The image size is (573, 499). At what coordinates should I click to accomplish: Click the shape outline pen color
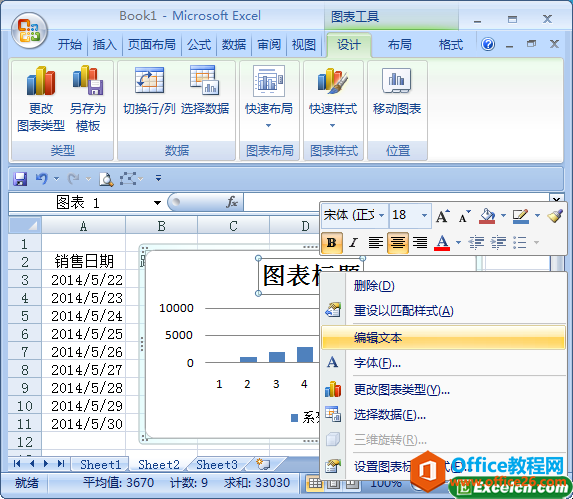click(x=520, y=216)
